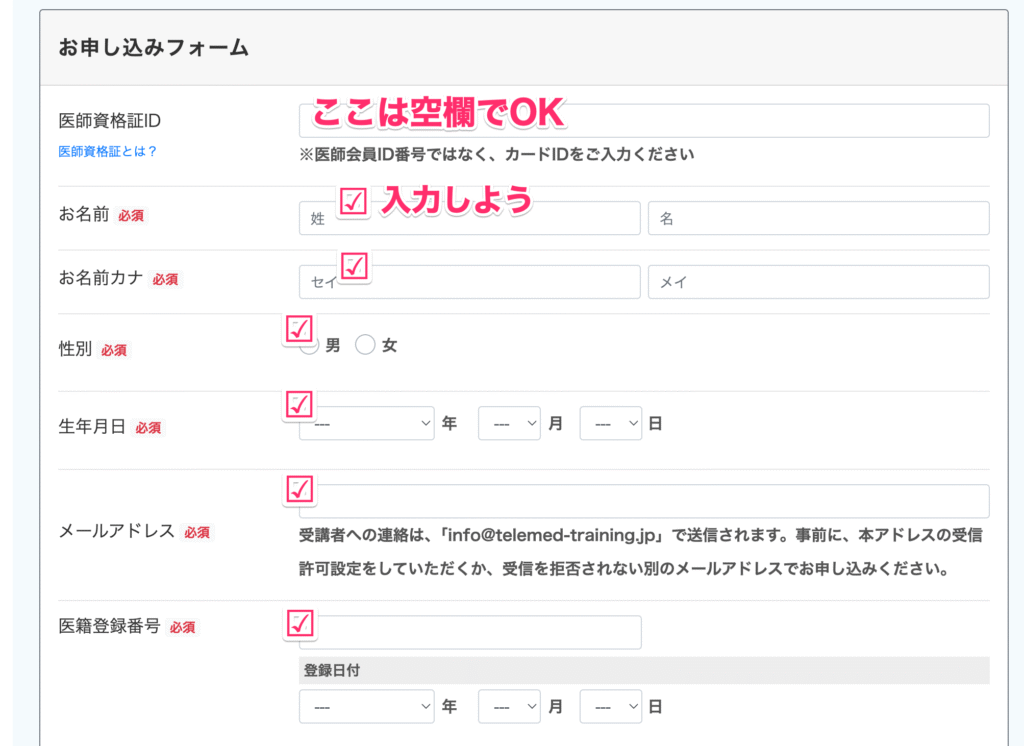
Task: Expand the 登録日付 month dropdown
Action: (509, 707)
